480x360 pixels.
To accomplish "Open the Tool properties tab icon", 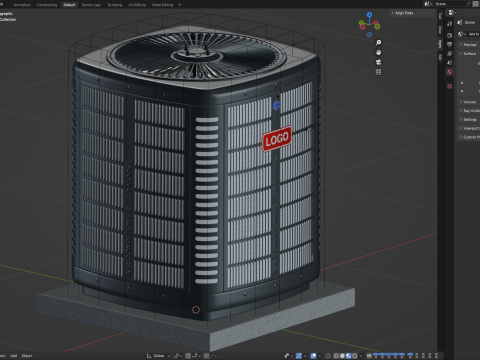I will click(450, 23).
